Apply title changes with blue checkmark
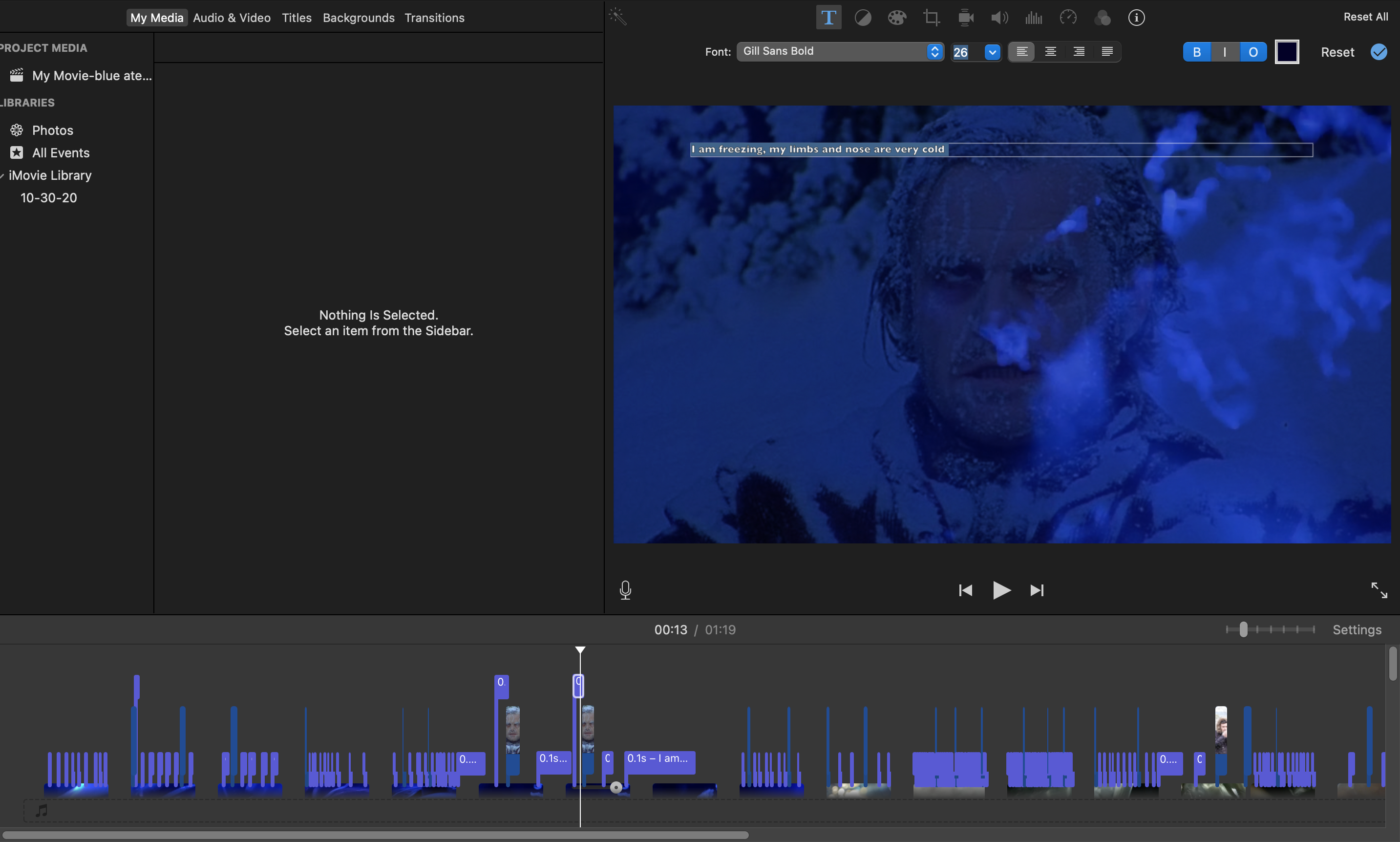The height and width of the screenshot is (842, 1400). click(x=1379, y=52)
